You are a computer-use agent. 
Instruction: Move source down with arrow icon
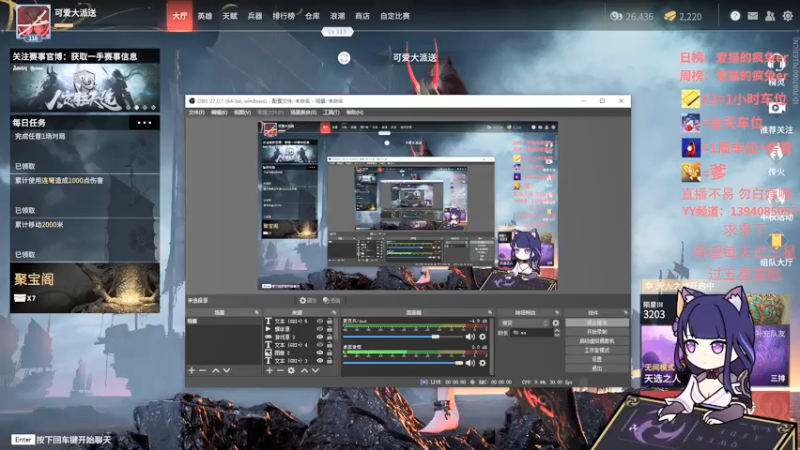(x=315, y=370)
